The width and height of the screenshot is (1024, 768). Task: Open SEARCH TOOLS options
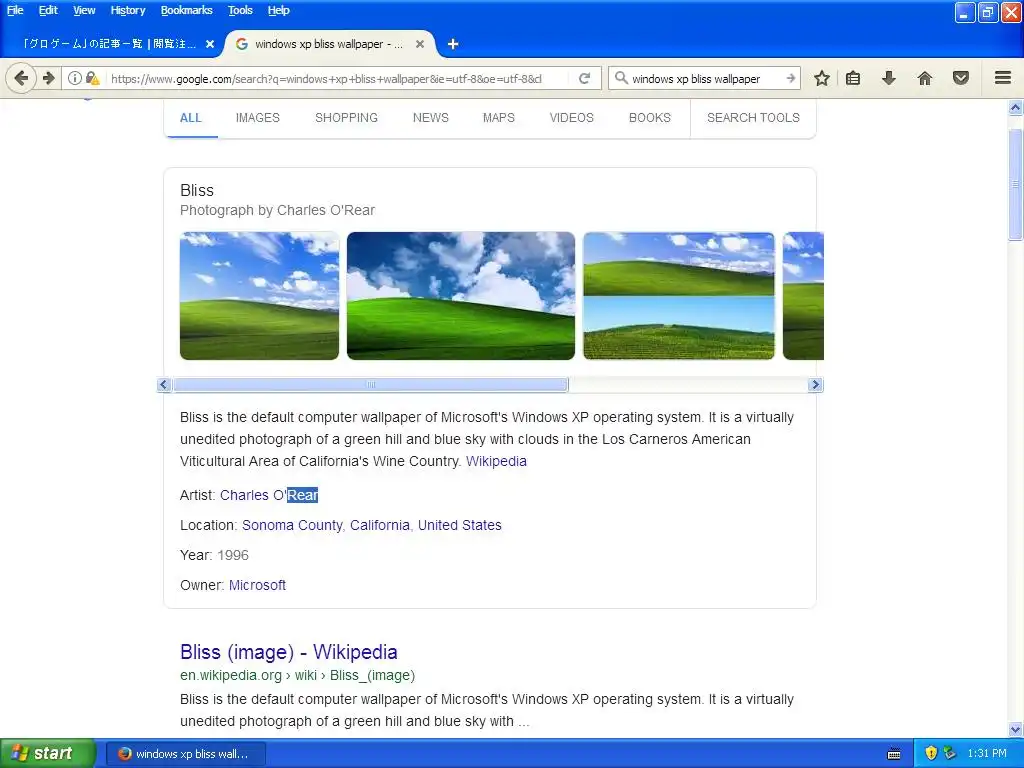point(753,118)
